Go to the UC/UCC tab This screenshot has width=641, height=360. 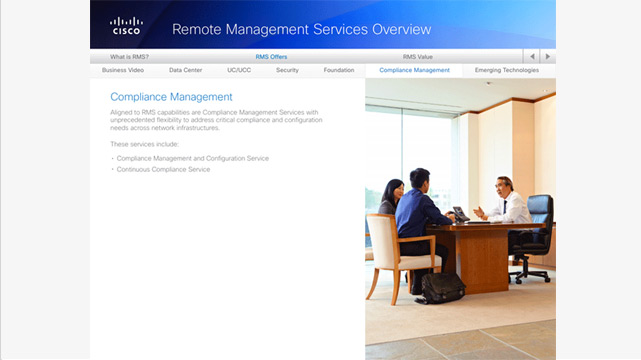(239, 70)
